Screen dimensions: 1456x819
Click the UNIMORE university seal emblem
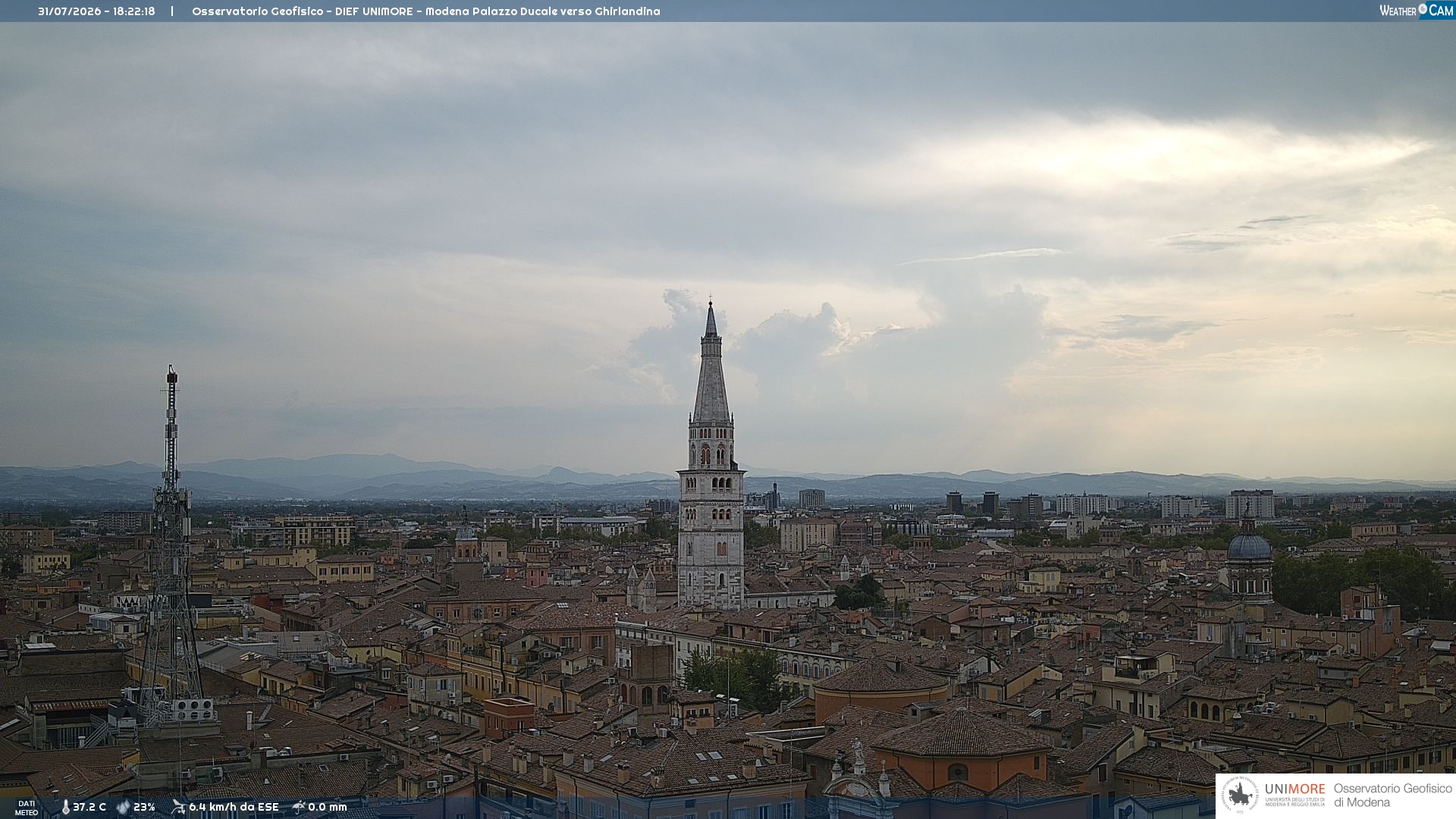[x=1241, y=795]
